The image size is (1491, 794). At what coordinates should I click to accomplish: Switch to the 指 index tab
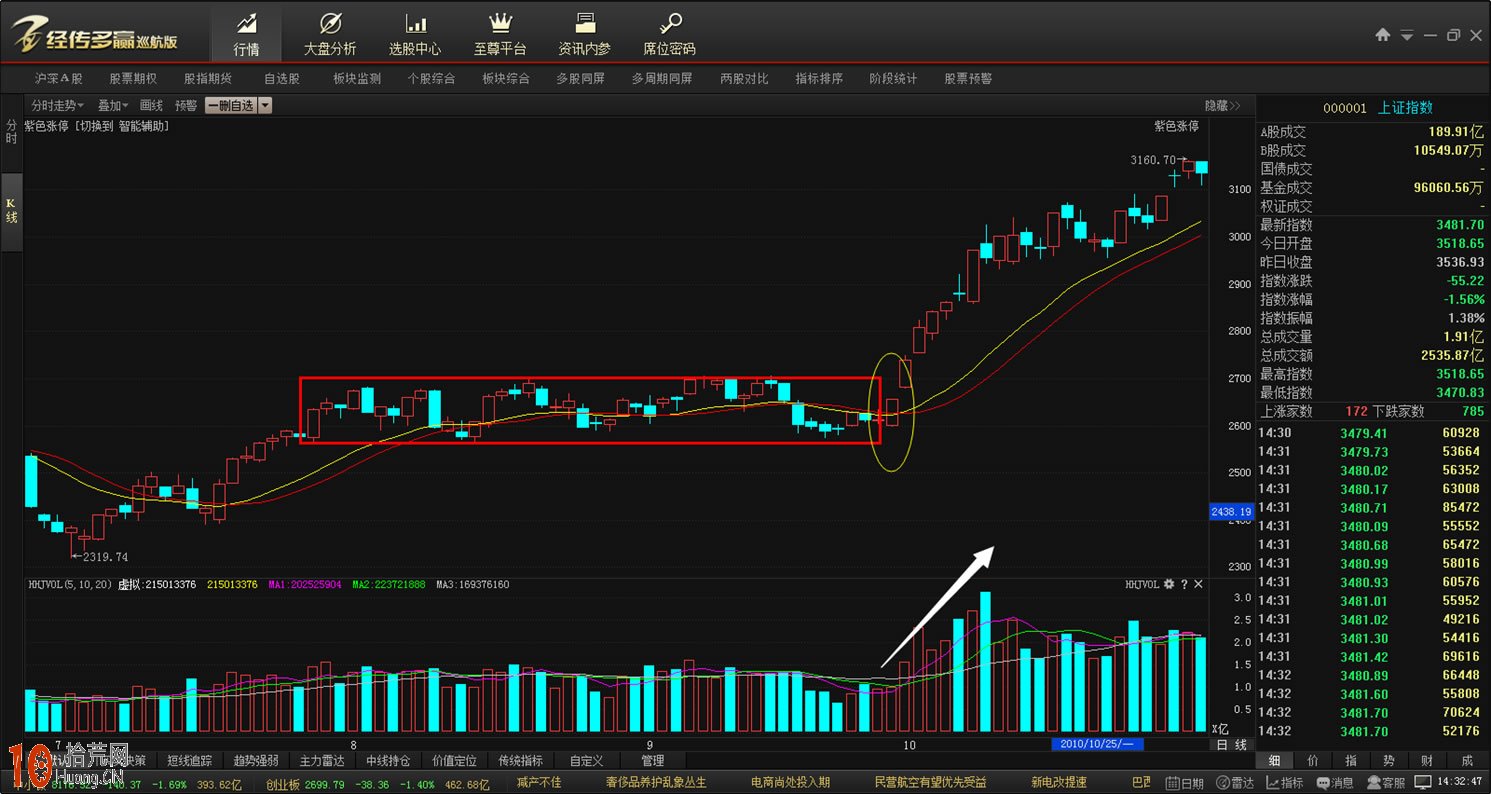click(1351, 761)
